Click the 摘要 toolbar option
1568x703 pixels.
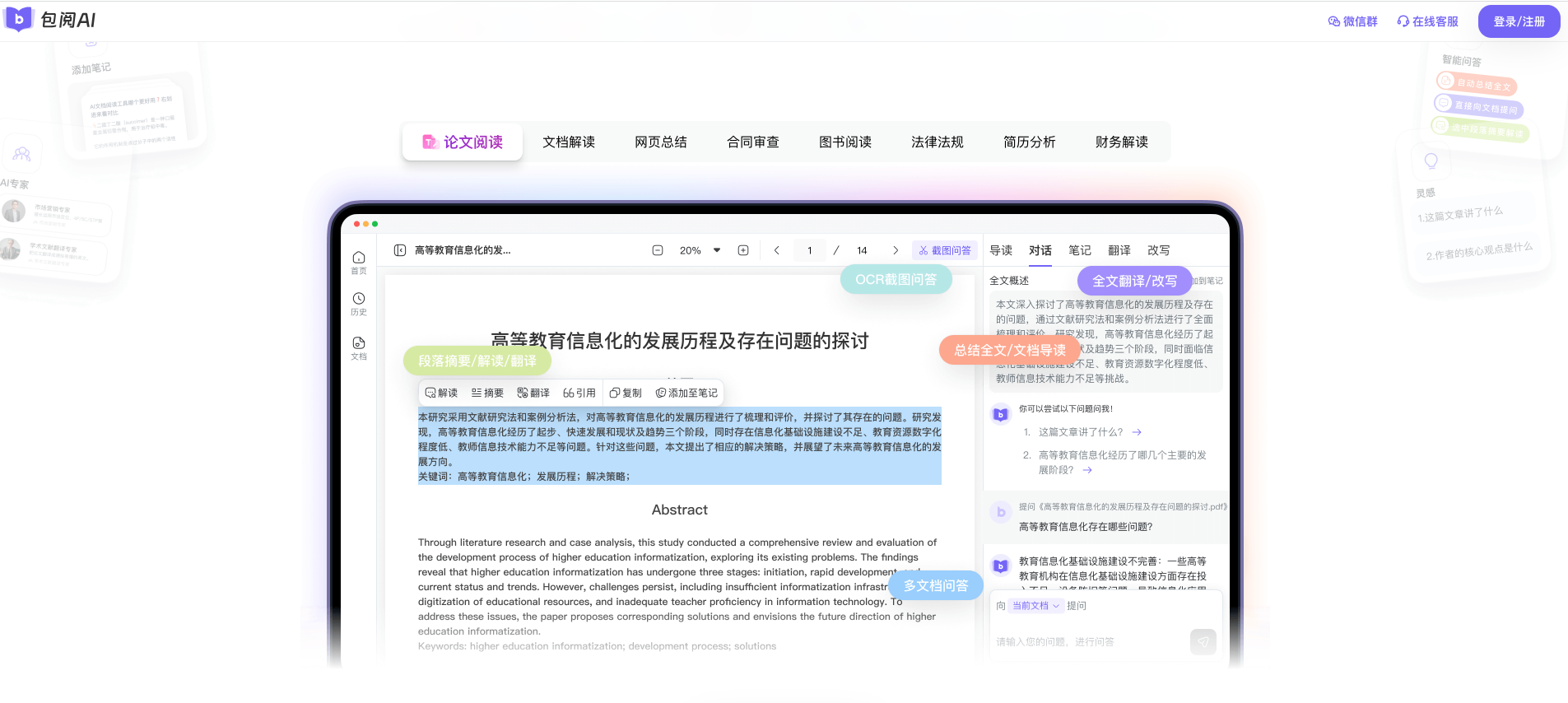487,393
